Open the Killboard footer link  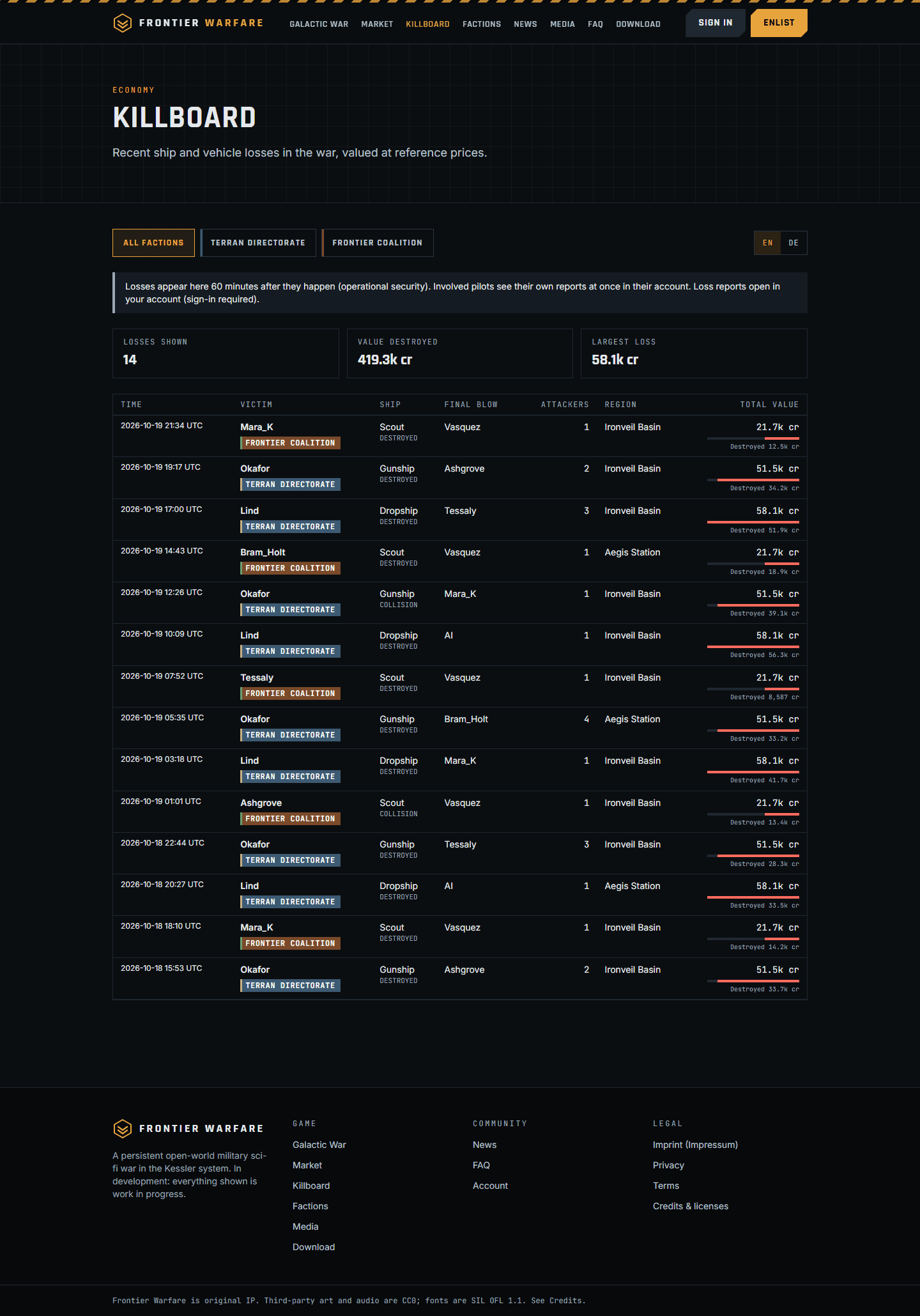(311, 1186)
